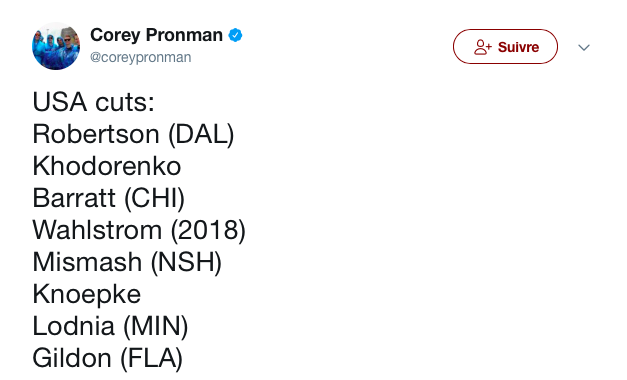The image size is (627, 380).
Task: Click the blue verified badge icon
Action: 235,35
